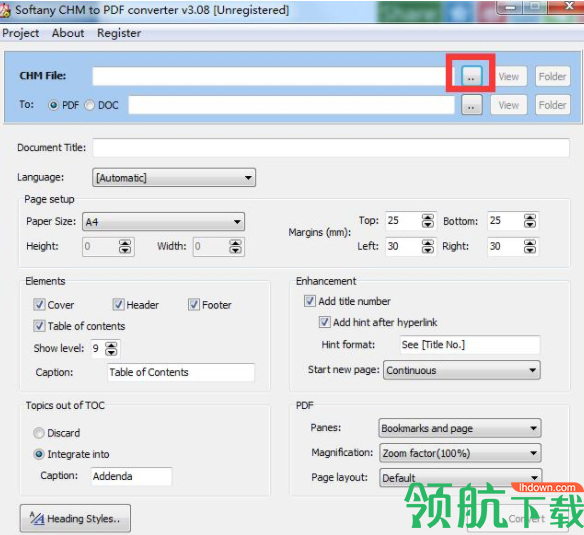The width and height of the screenshot is (584, 535).
Task: Toggle the Add hint after hyperlink checkbox
Action: 325,322
